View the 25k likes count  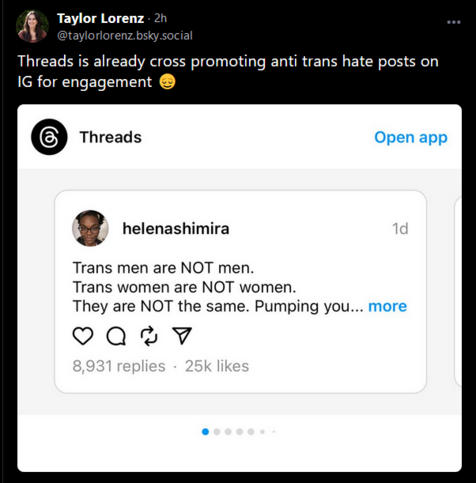[x=217, y=366]
